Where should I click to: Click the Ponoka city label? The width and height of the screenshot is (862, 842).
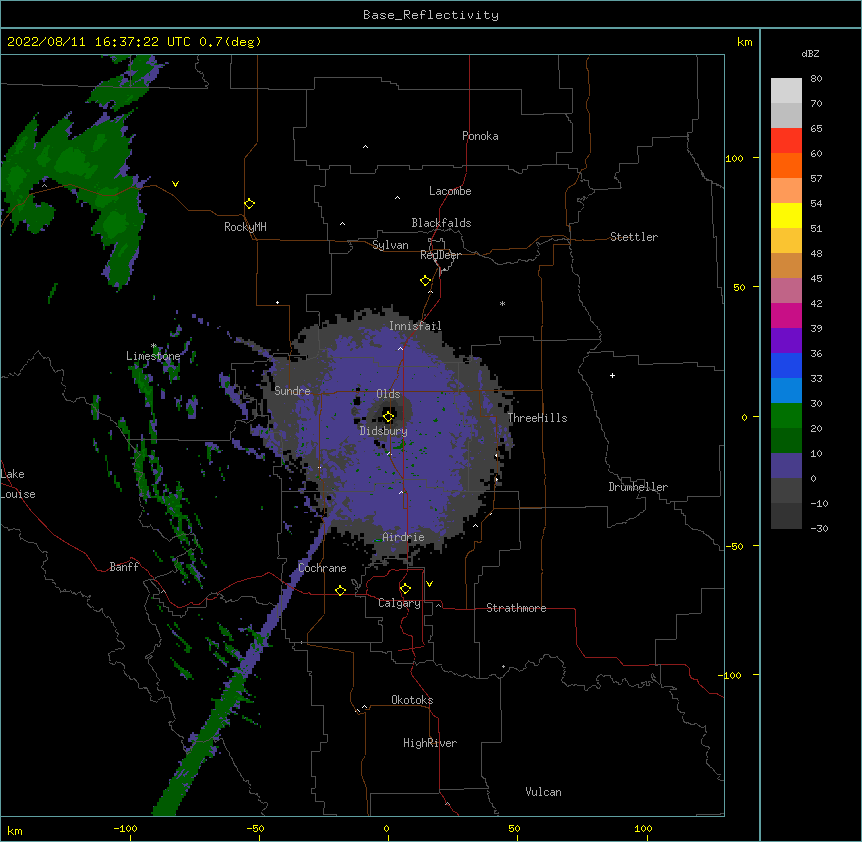pos(480,136)
